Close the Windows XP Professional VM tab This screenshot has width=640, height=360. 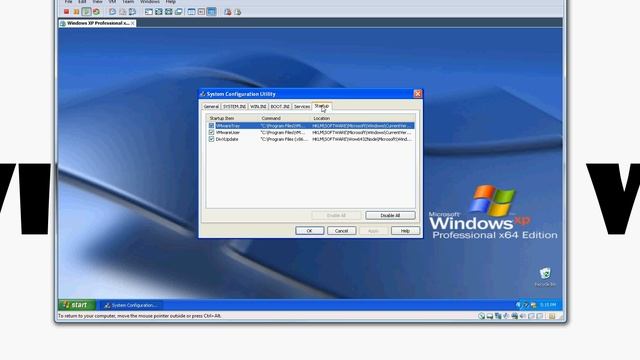[133, 23]
